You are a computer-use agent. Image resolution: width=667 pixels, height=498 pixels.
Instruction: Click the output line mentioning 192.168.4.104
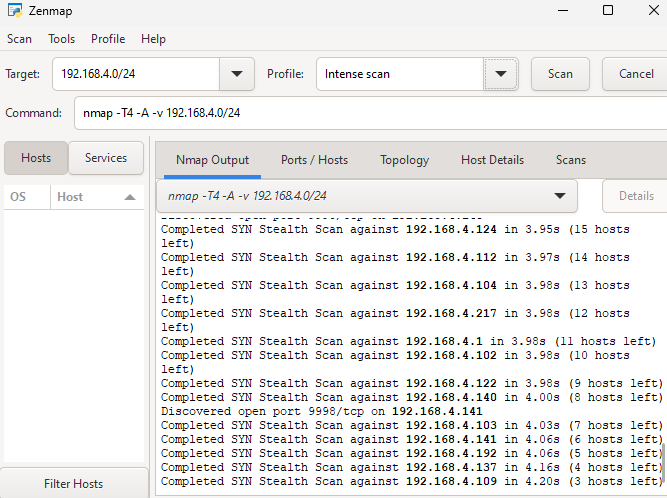(395, 293)
